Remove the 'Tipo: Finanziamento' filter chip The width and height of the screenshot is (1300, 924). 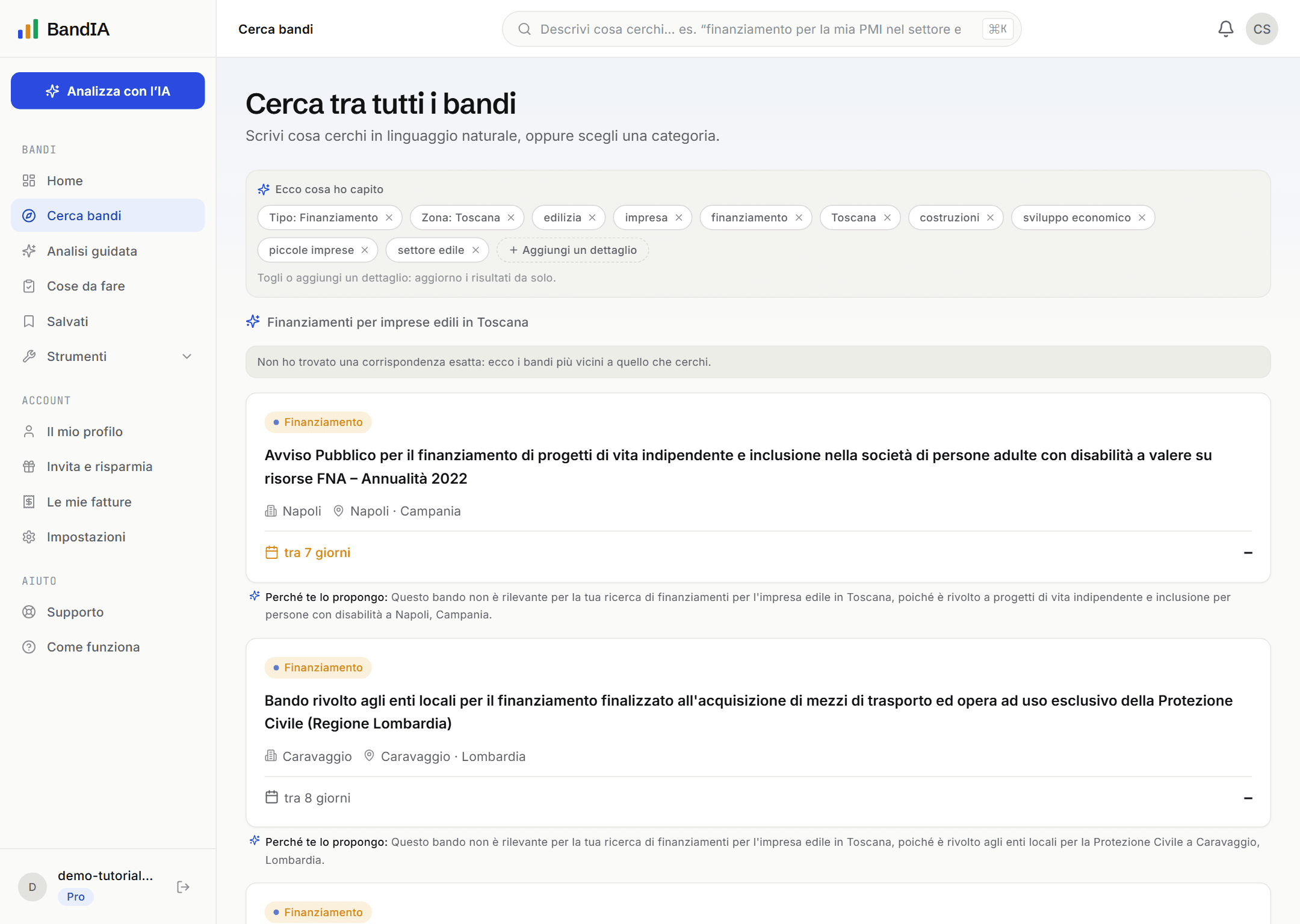click(389, 218)
